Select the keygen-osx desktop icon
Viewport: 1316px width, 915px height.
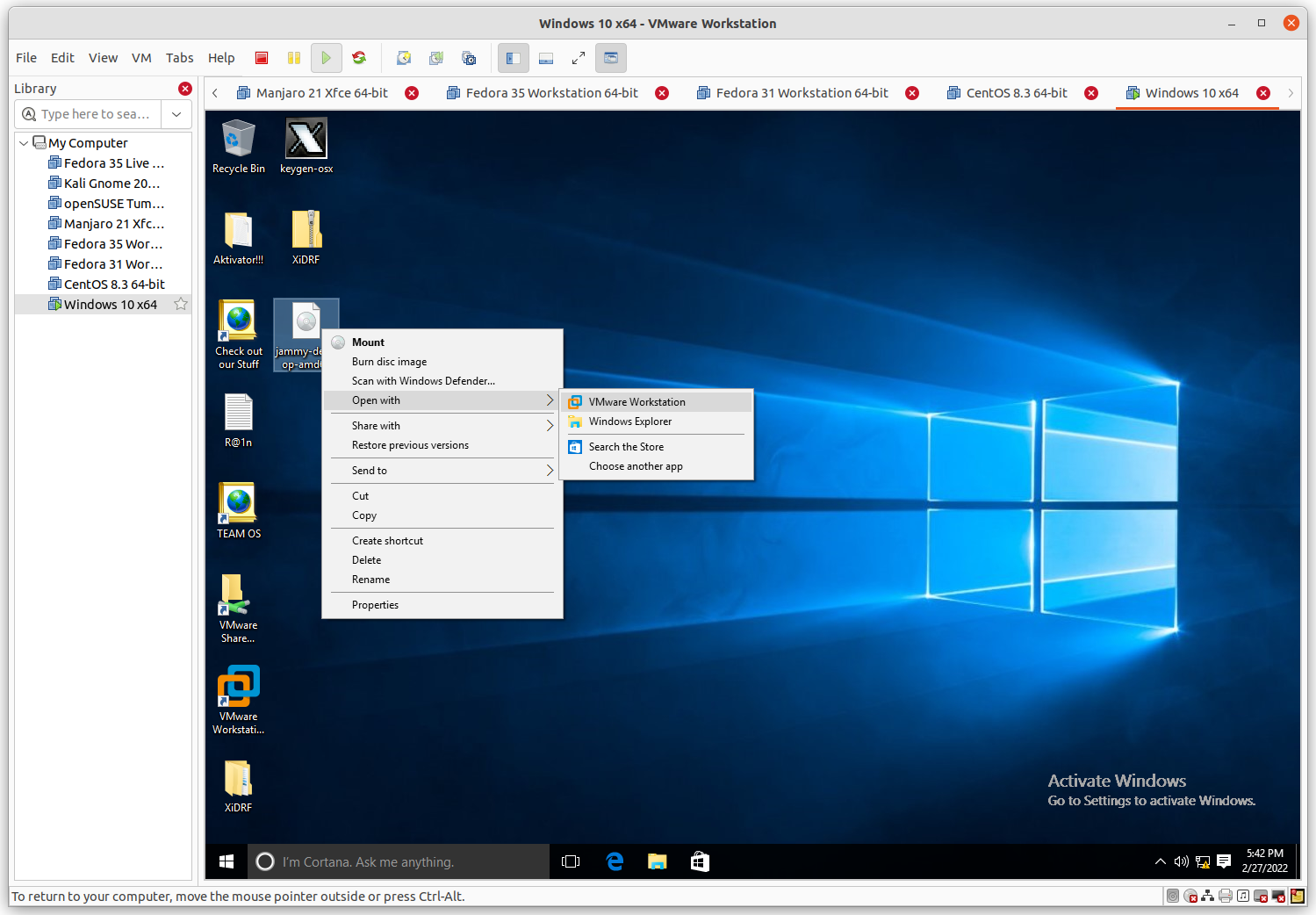pyautogui.click(x=306, y=147)
